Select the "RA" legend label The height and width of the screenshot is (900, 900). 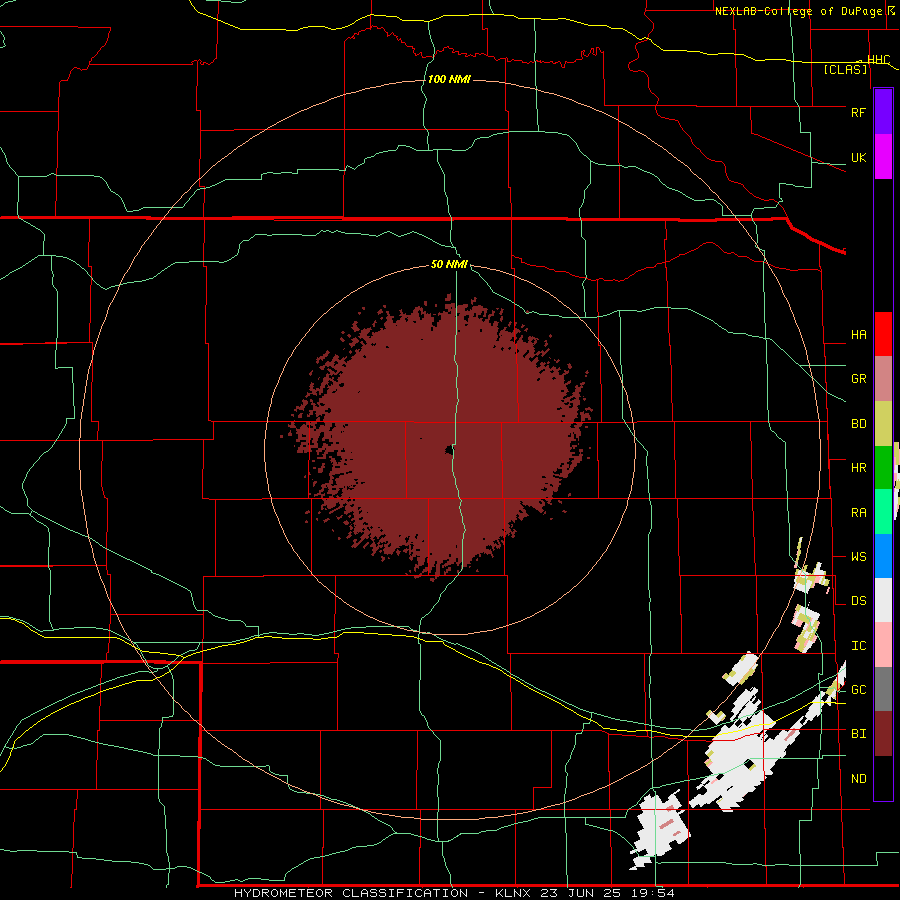(x=858, y=513)
